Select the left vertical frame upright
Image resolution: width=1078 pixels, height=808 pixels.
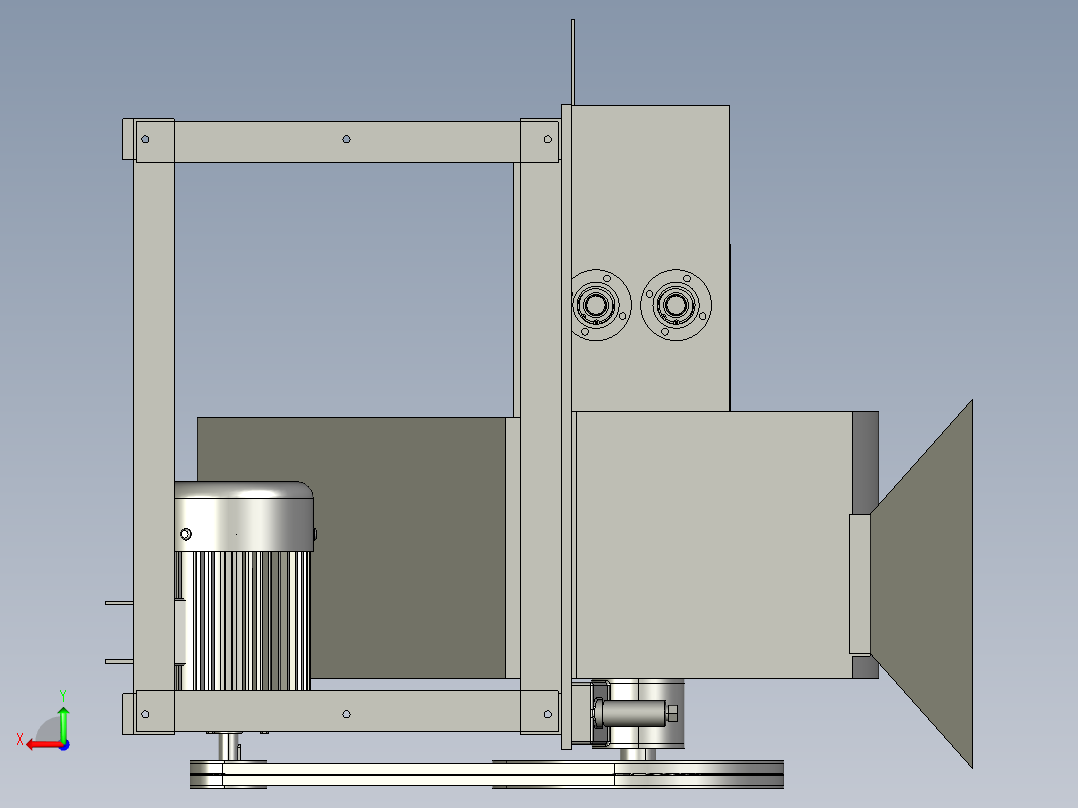point(153,426)
